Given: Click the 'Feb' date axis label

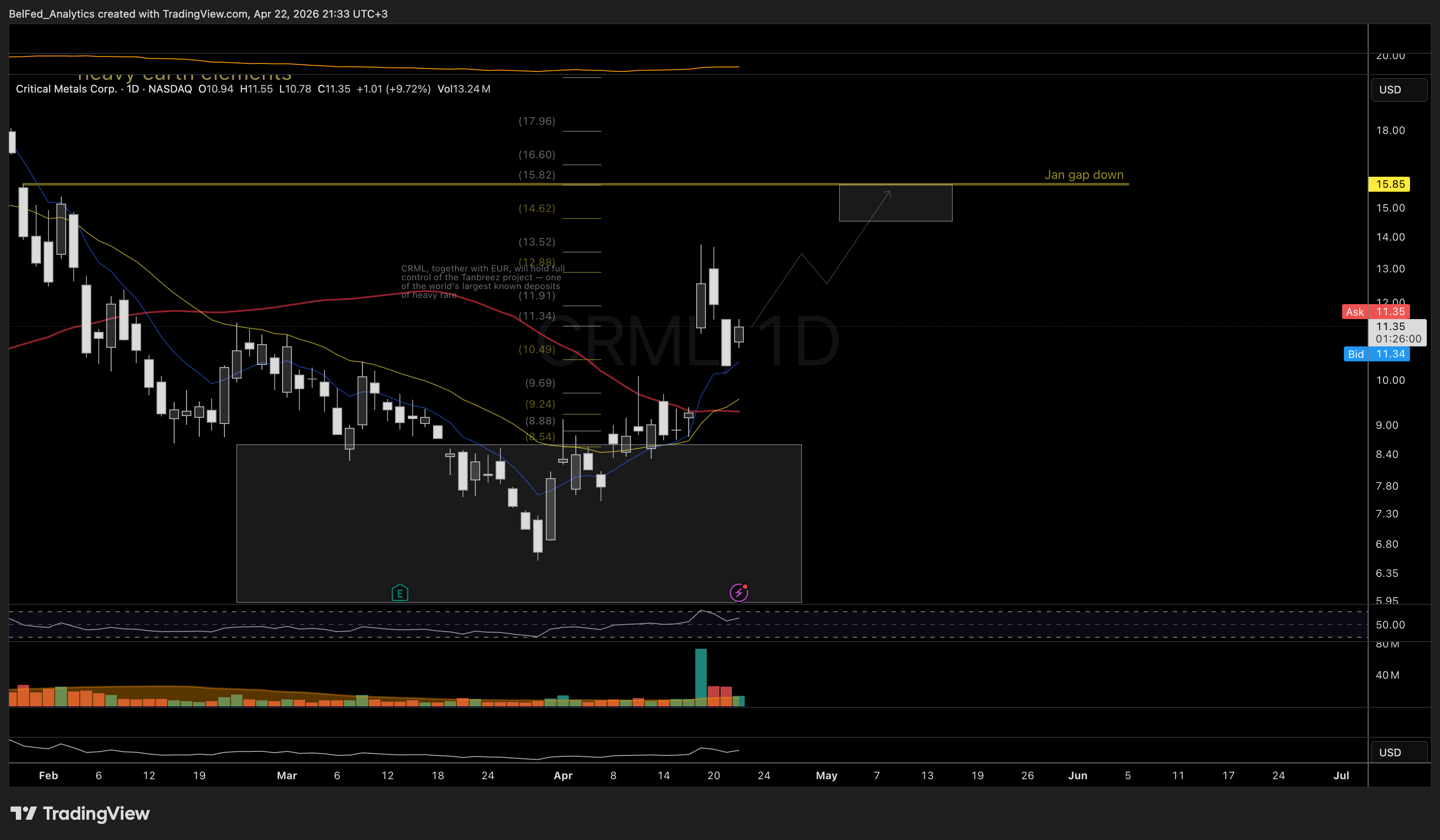Looking at the screenshot, I should (x=48, y=776).
